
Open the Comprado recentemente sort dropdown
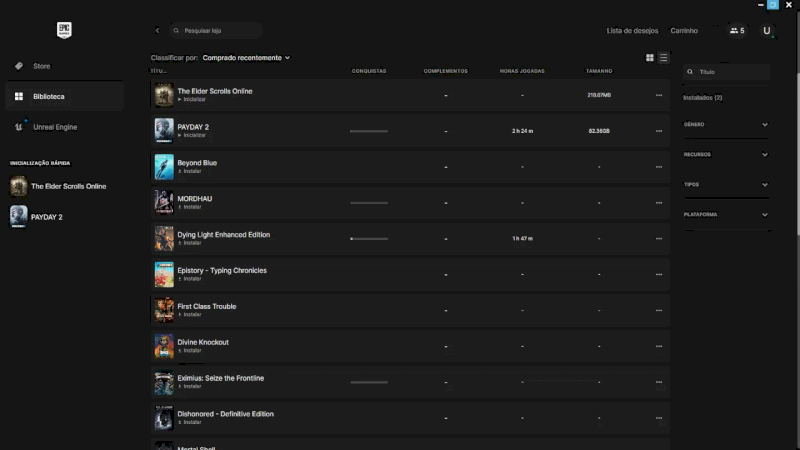[247, 58]
